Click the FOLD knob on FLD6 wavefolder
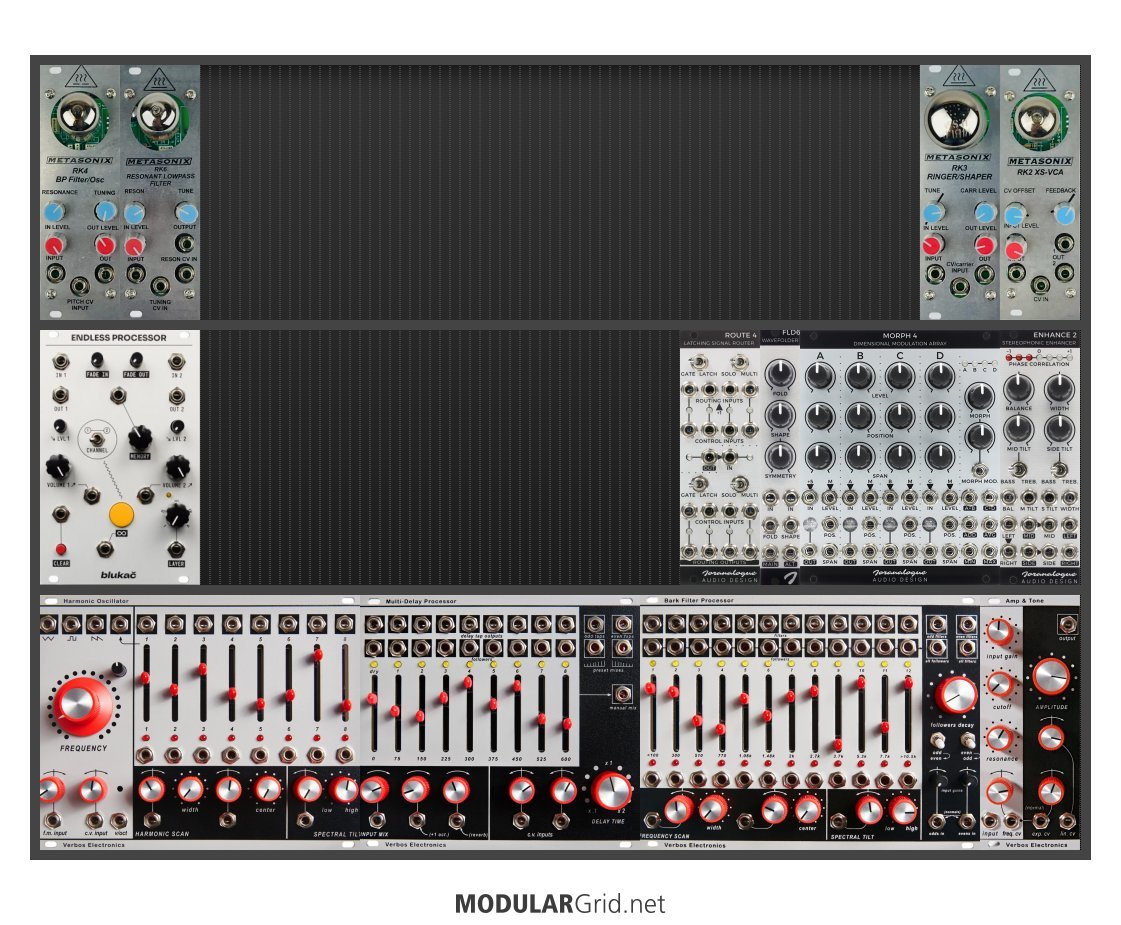Screen dimensions: 1121x925 tap(780, 373)
